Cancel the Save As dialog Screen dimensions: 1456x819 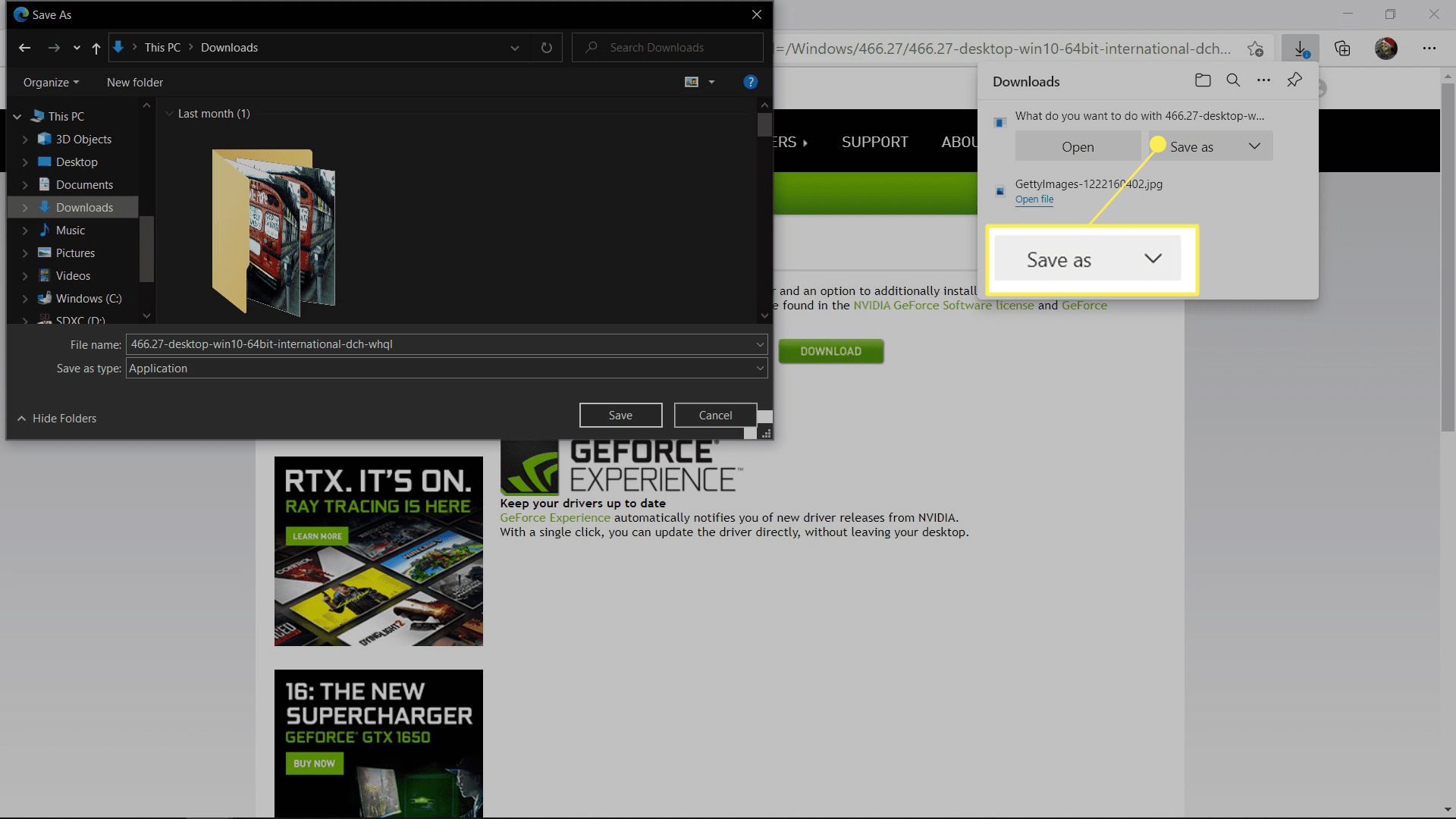coord(715,416)
